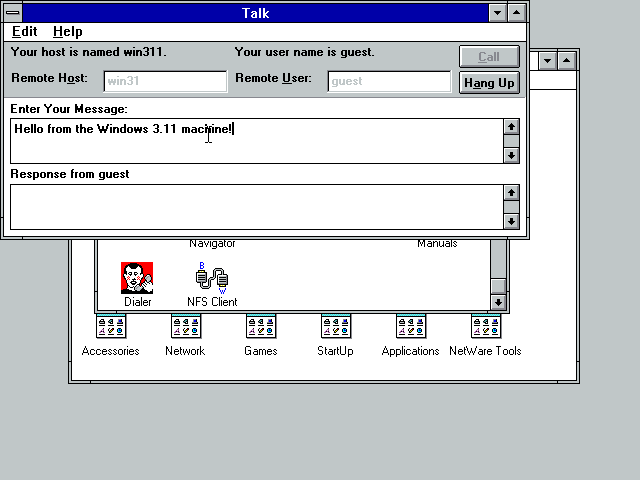
Task: Click the Talk window title bar
Action: (x=256, y=13)
